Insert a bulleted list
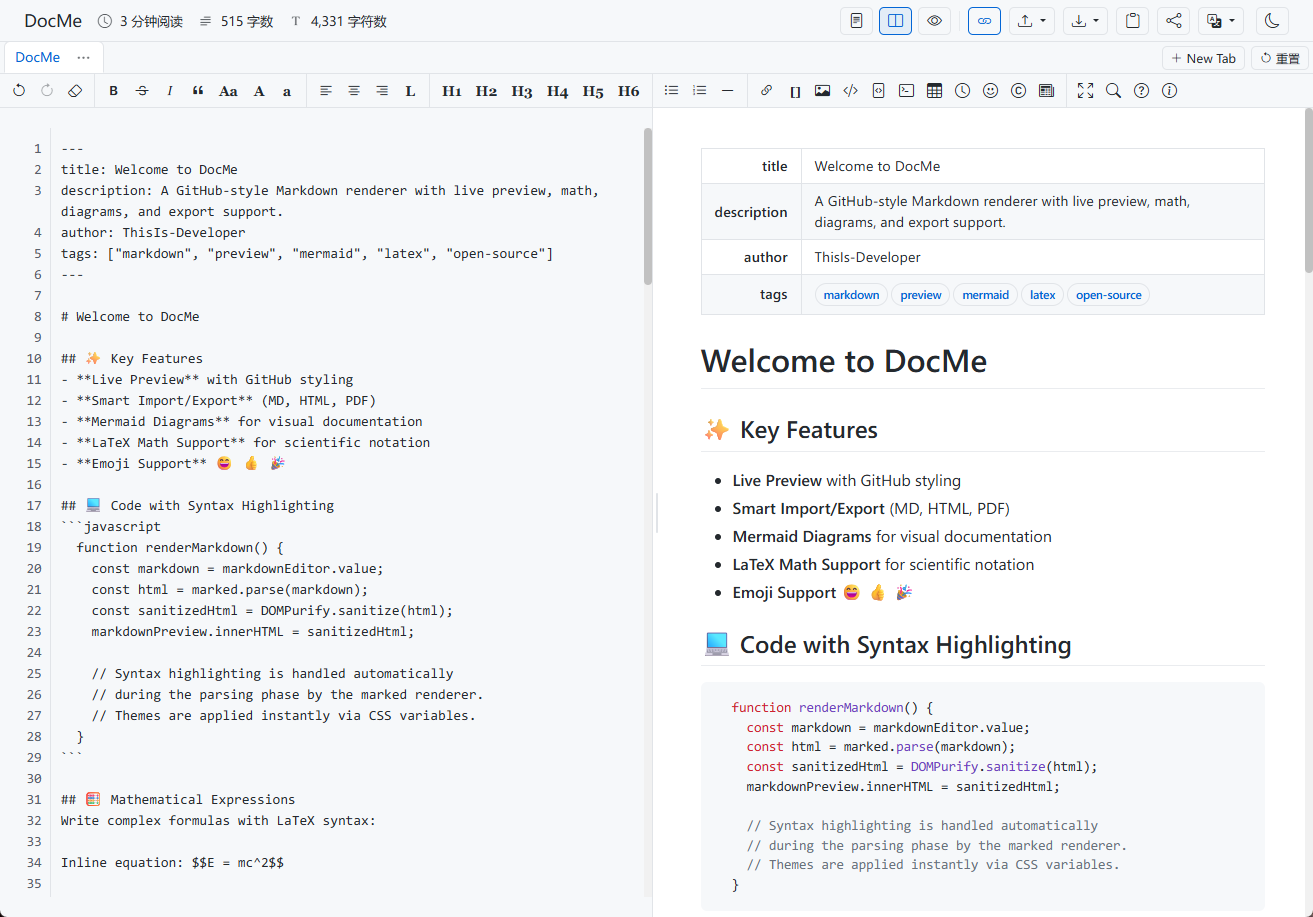Image resolution: width=1313 pixels, height=917 pixels. pos(672,91)
